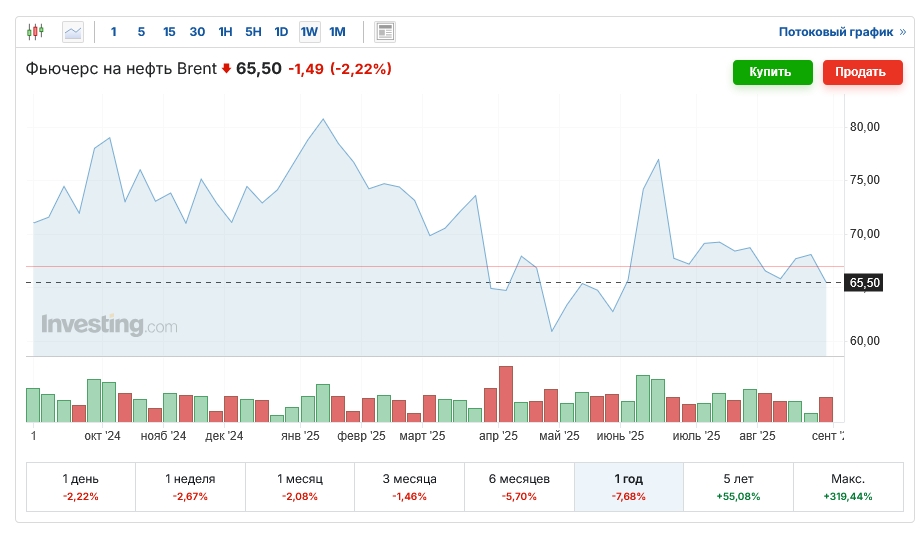924x538 pixels.
Task: Open the 1 день period tab
Action: pos(80,487)
